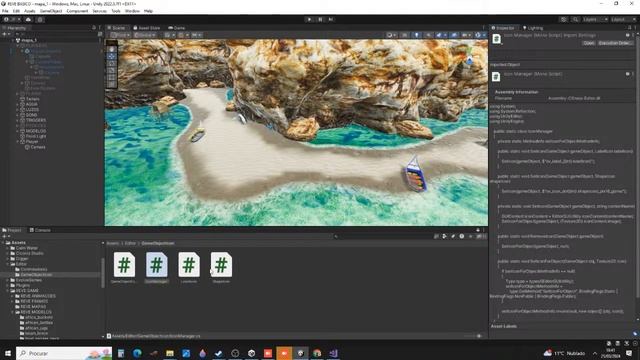This screenshot has height=360, width=640.
Task: Open the version control settings icon
Action: coord(40,19)
